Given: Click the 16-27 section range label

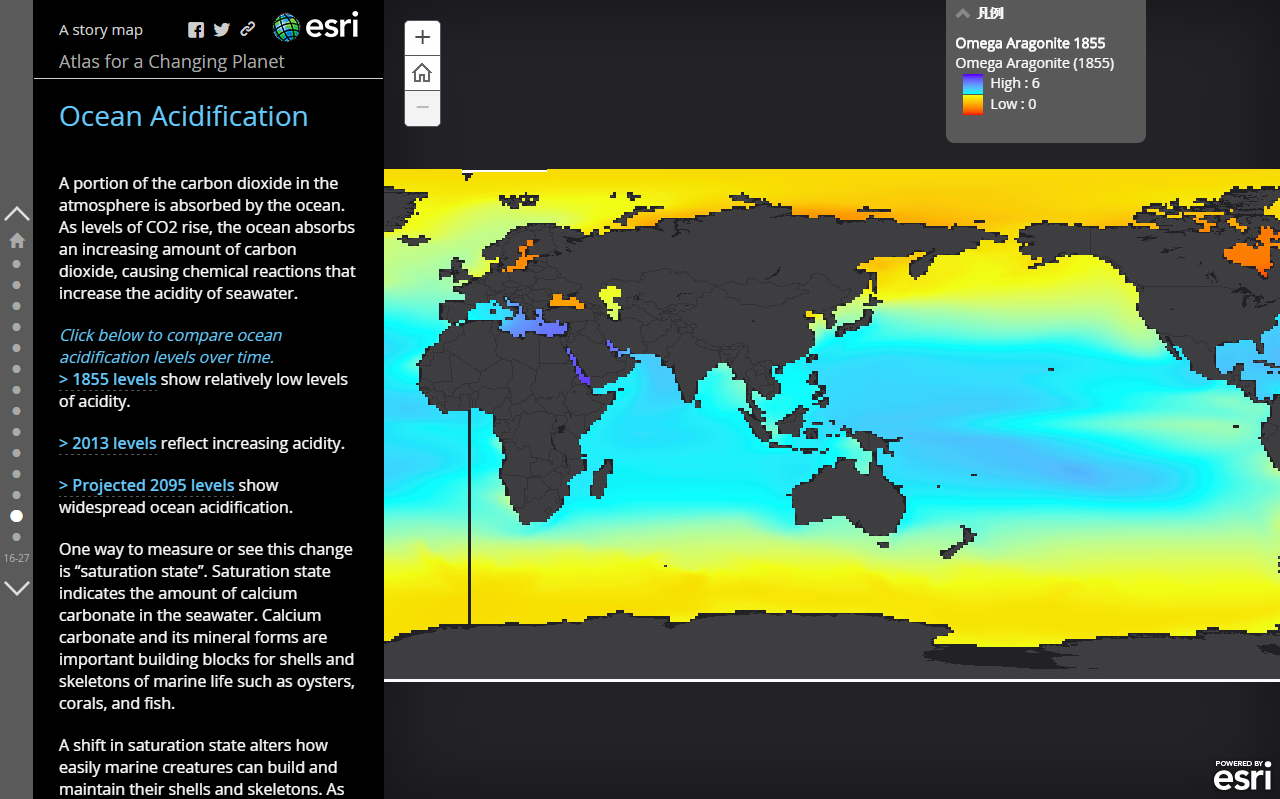Looking at the screenshot, I should coord(17,558).
